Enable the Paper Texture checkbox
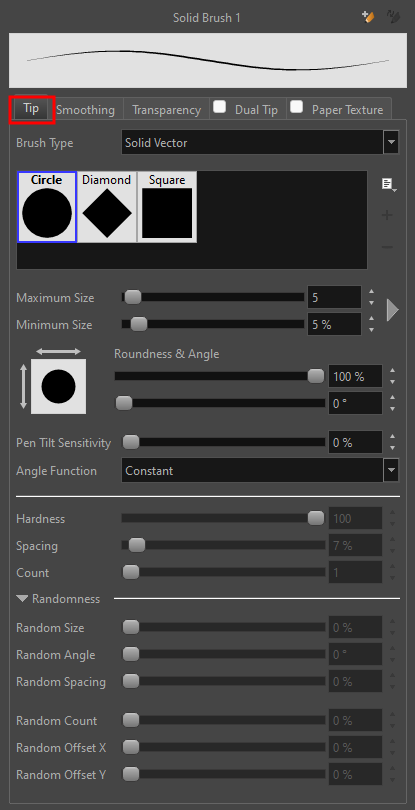The height and width of the screenshot is (810, 415). (x=297, y=107)
